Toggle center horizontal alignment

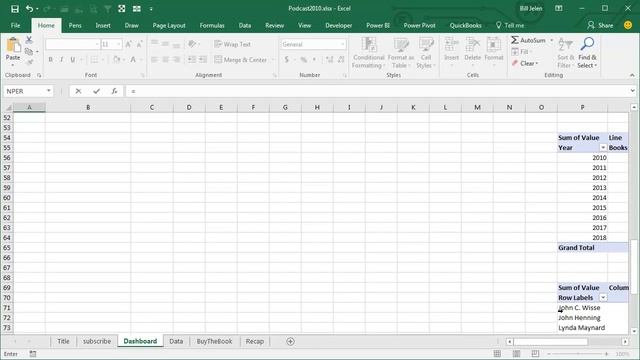[165, 60]
